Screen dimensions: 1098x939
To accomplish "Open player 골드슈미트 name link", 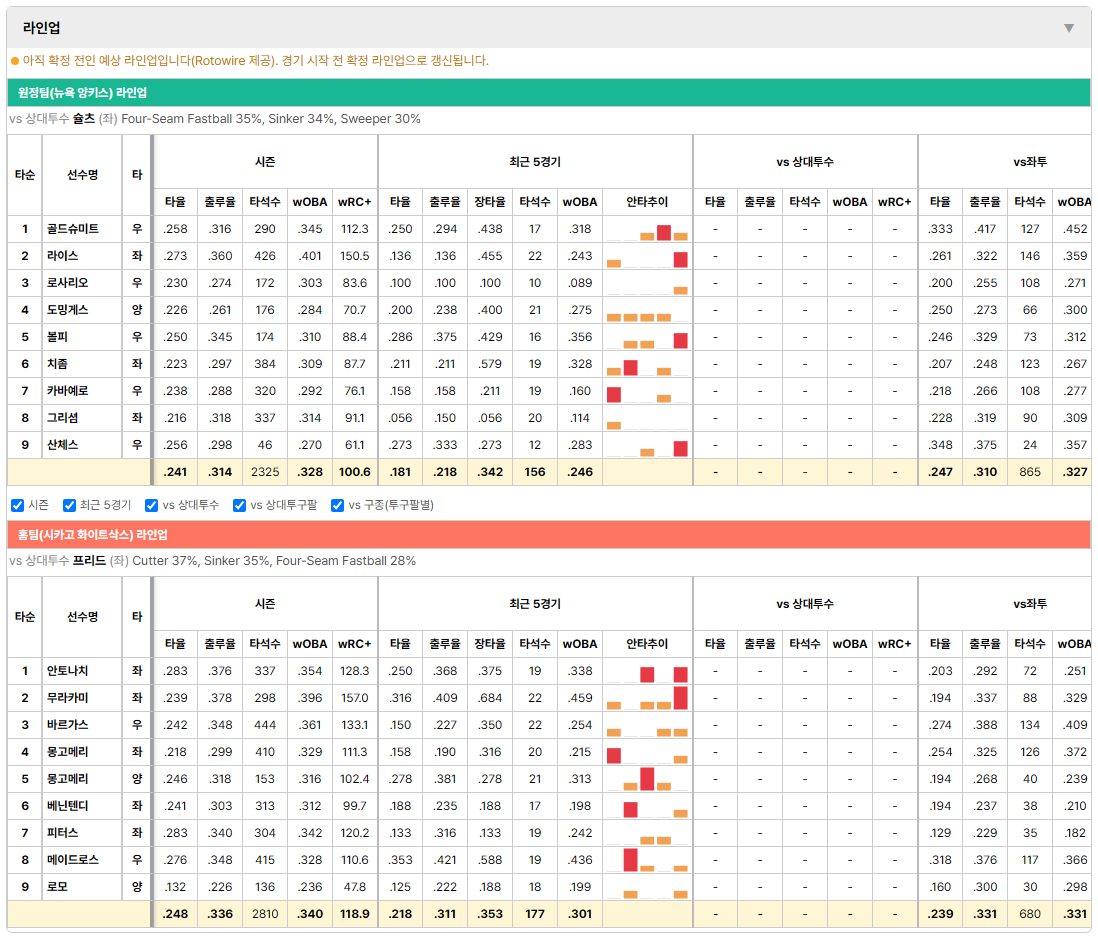I will 73,229.
